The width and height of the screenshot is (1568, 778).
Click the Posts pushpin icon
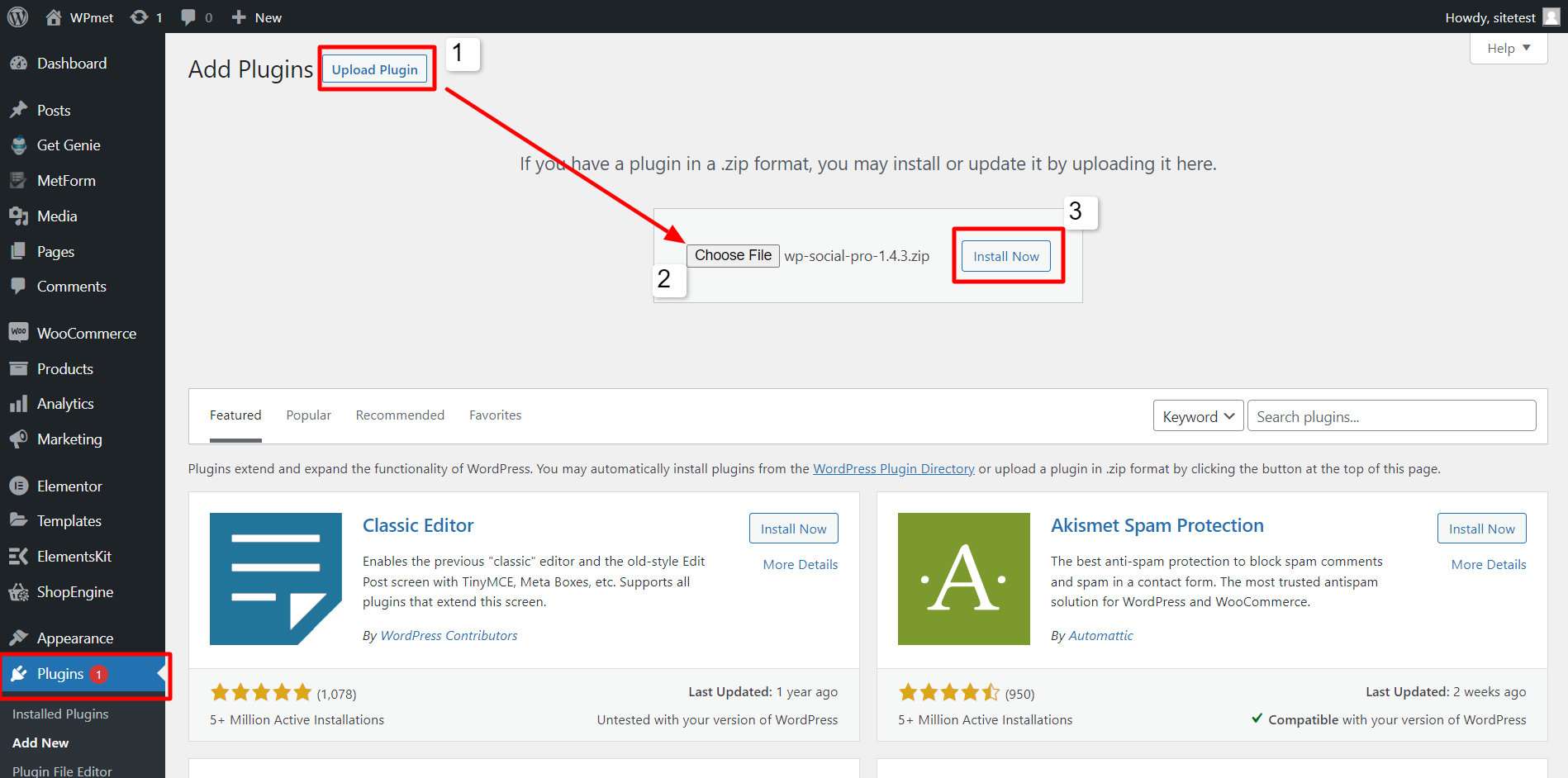pos(18,110)
